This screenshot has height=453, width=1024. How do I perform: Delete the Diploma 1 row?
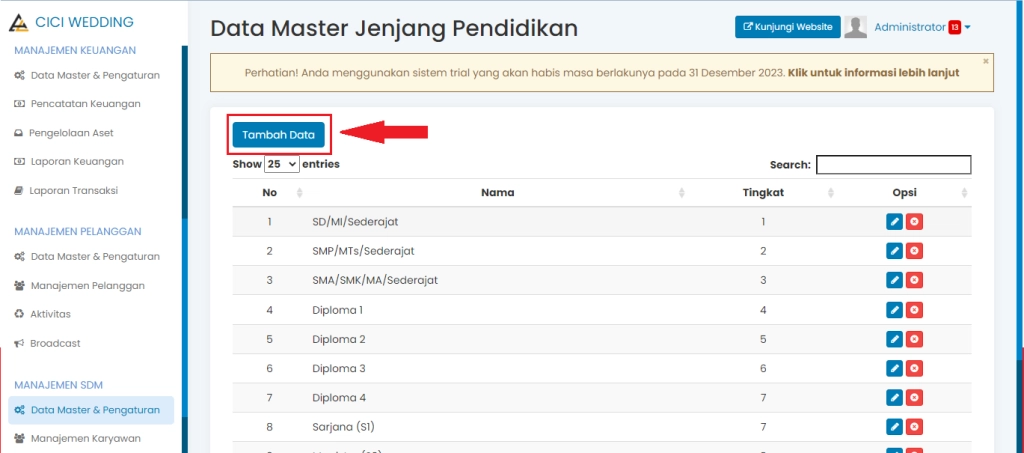click(914, 310)
